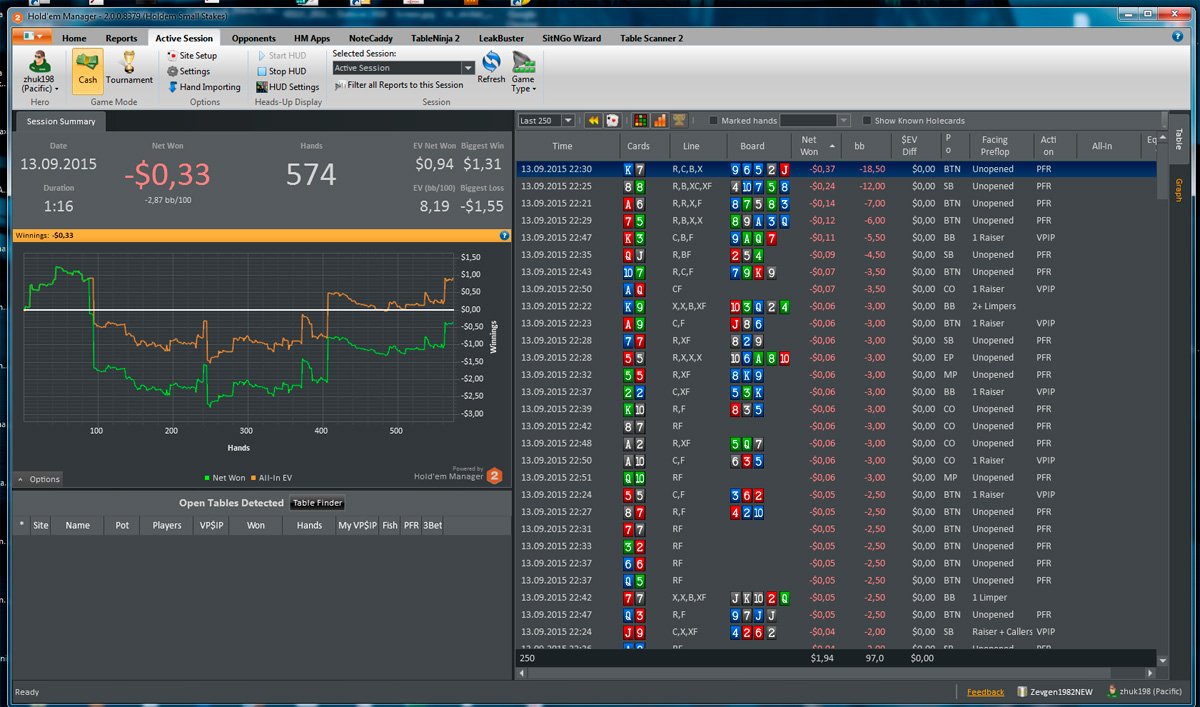This screenshot has width=1200, height=707.
Task: Click the blue help icon above the winnings graph
Action: [504, 236]
